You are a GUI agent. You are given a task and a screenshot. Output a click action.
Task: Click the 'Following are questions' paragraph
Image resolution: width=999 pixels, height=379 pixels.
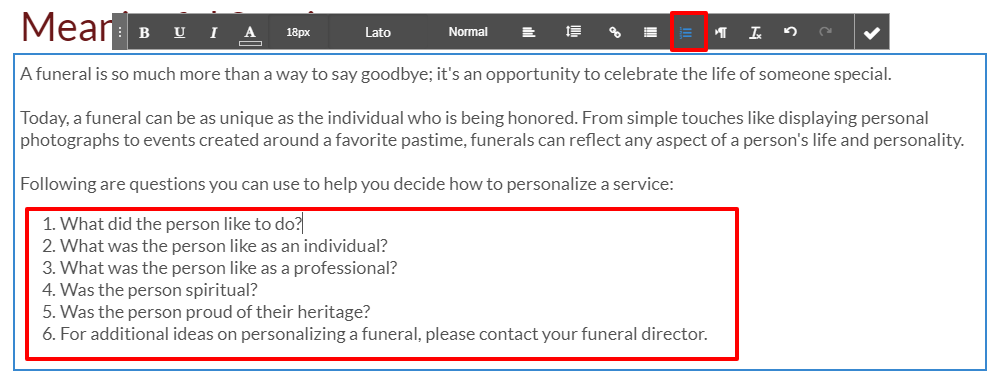347,185
